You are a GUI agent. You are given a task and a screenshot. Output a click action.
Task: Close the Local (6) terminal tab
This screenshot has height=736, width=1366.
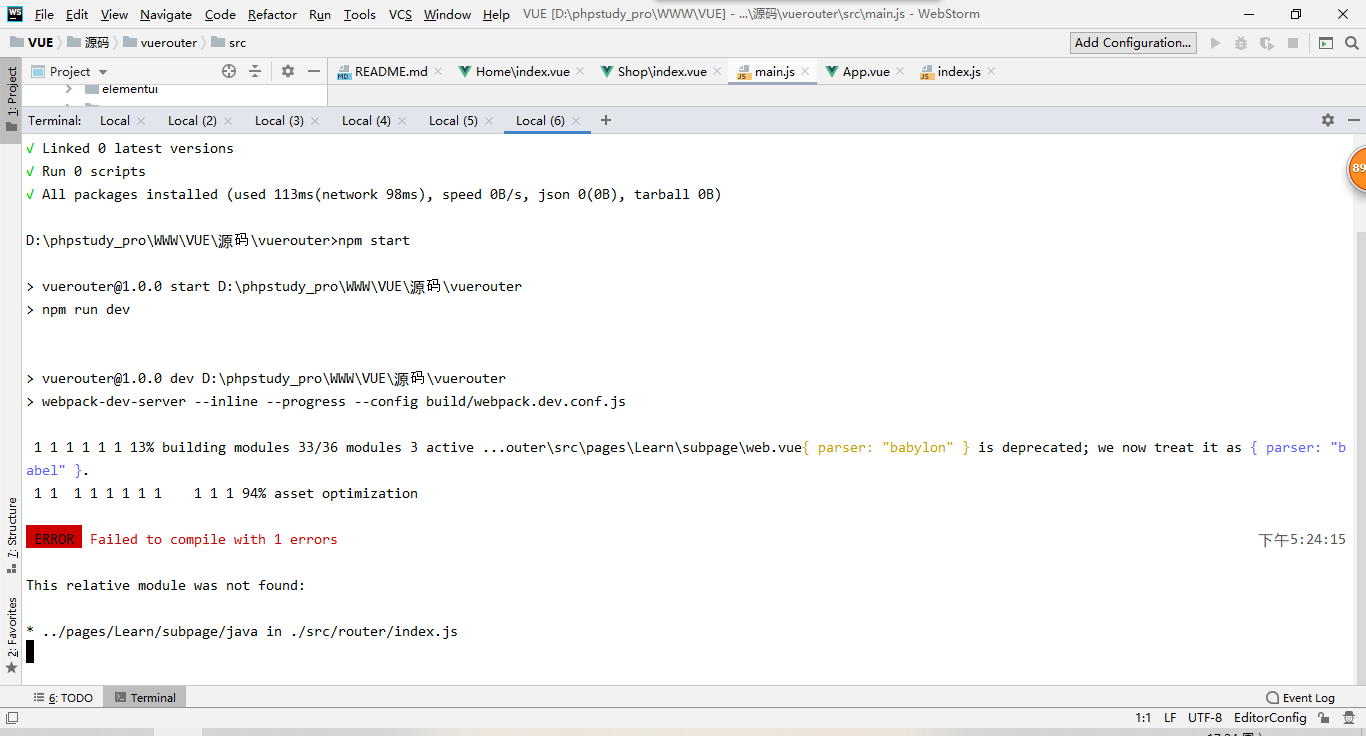click(x=576, y=121)
